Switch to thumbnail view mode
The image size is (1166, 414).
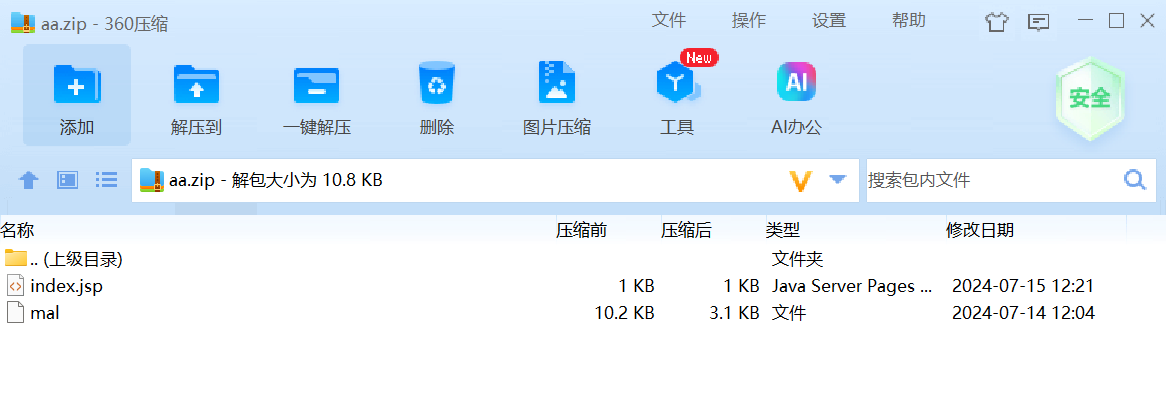coord(67,180)
